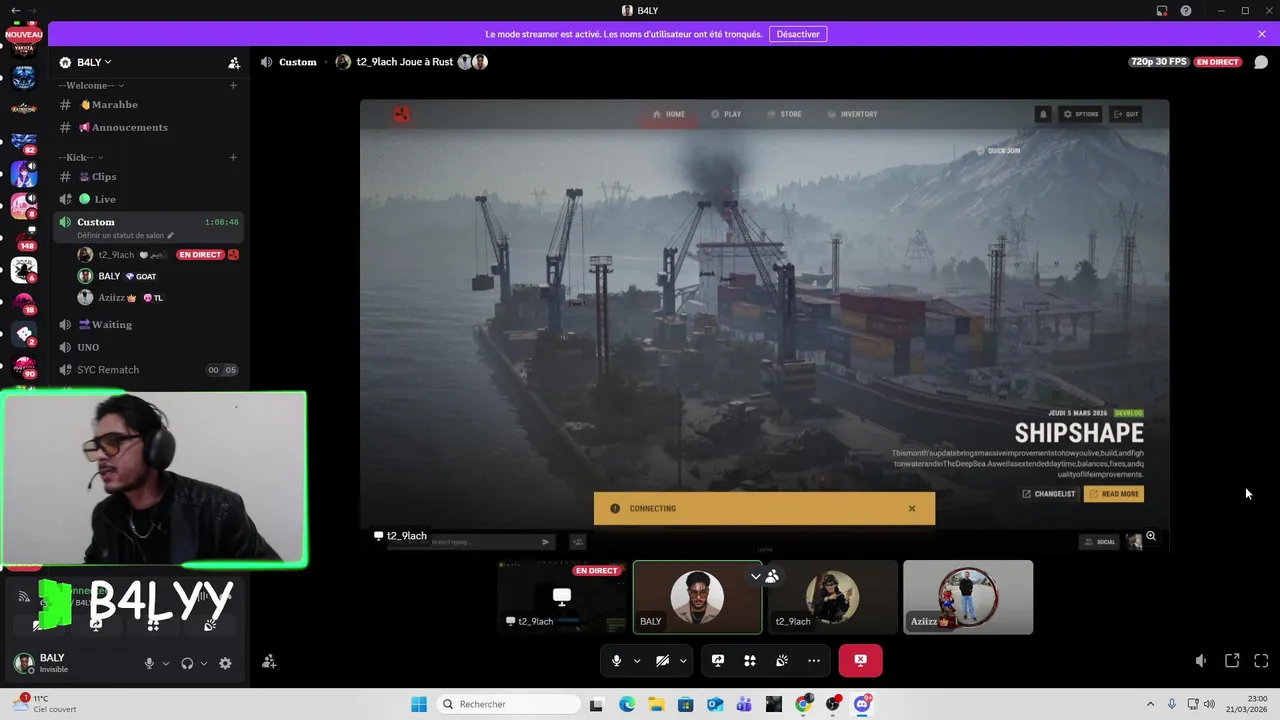
Task: Open the Windows Start menu
Action: click(x=419, y=704)
